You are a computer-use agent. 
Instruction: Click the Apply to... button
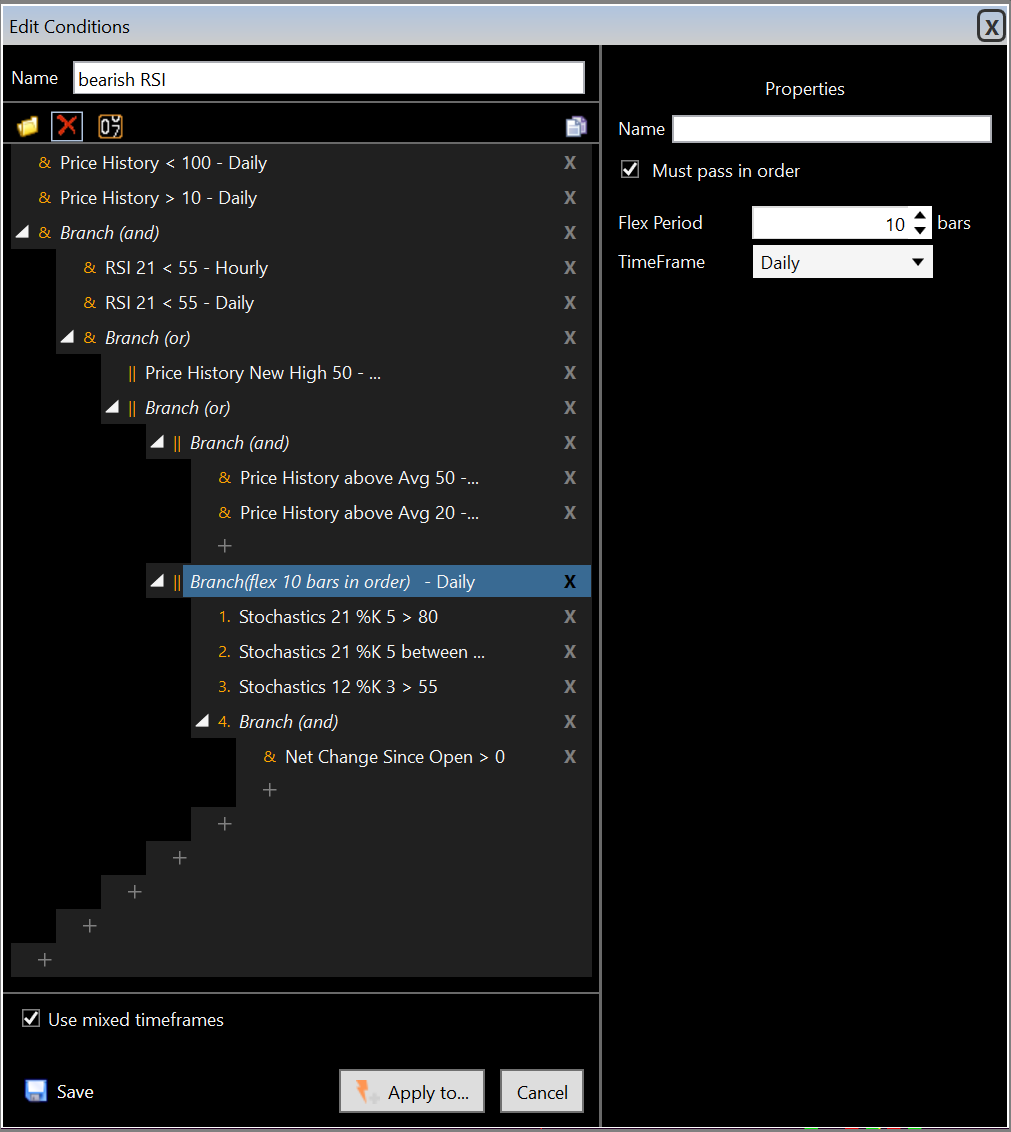(x=412, y=1092)
